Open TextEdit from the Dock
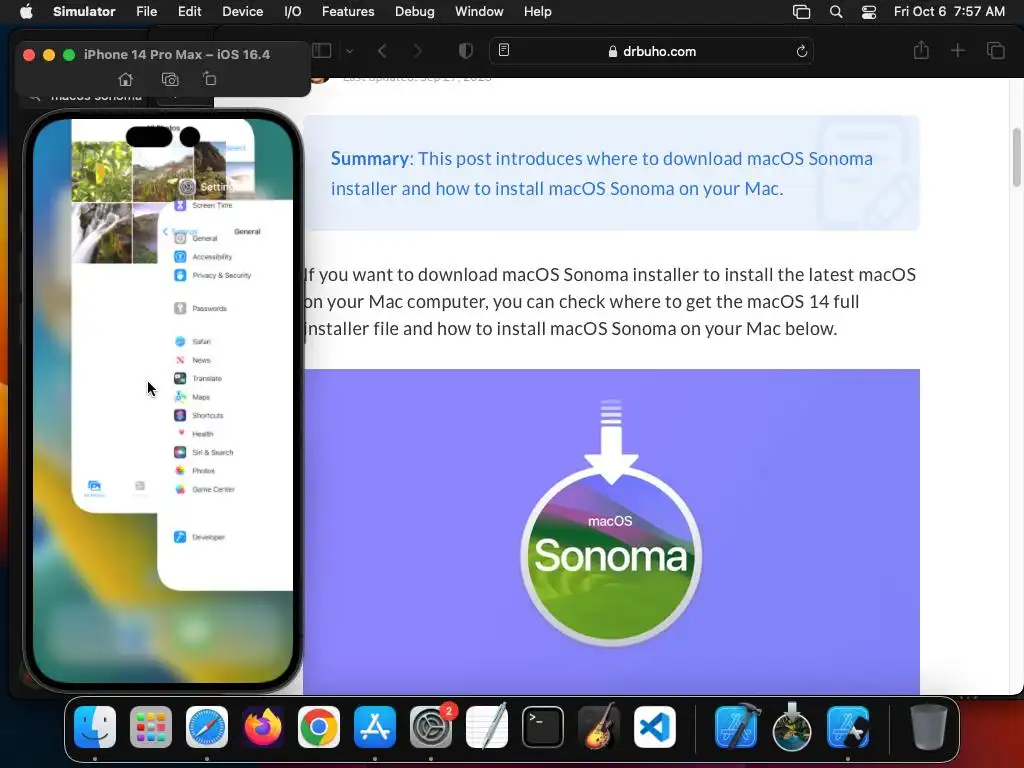 487,726
